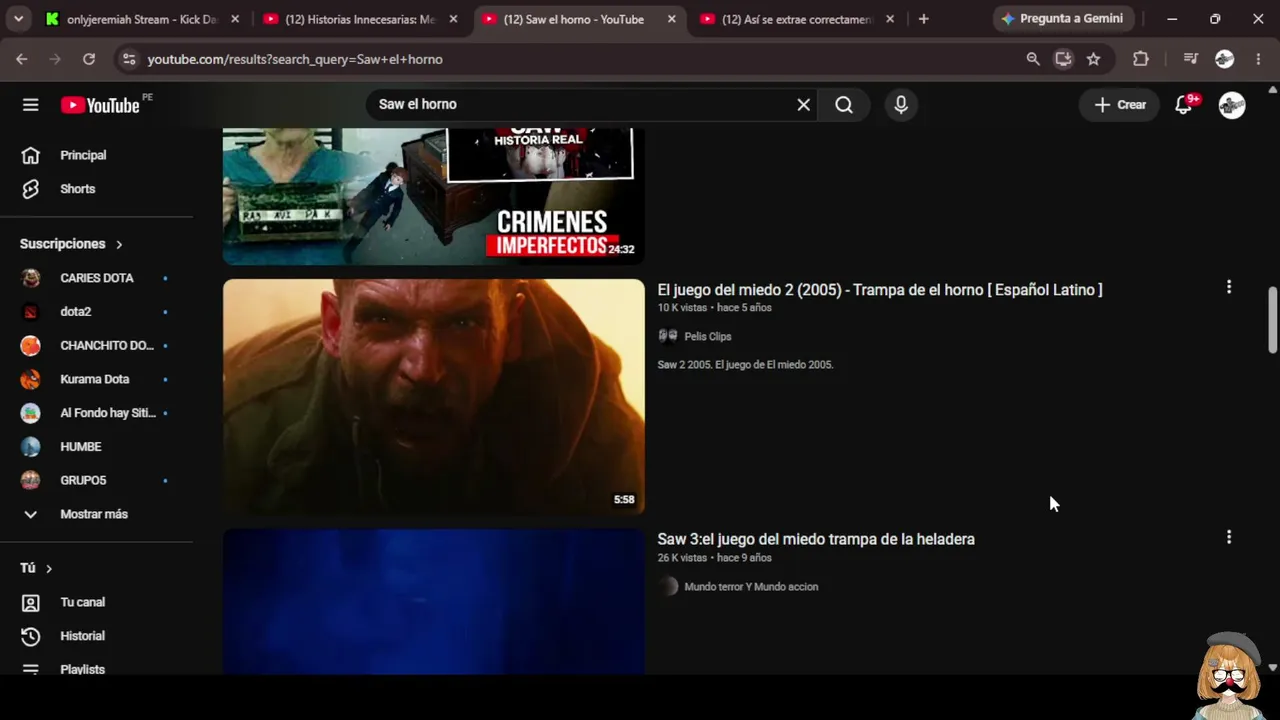Click the description text 'Saw 2 2005. El juego de El miedo 2005.'

pos(745,365)
